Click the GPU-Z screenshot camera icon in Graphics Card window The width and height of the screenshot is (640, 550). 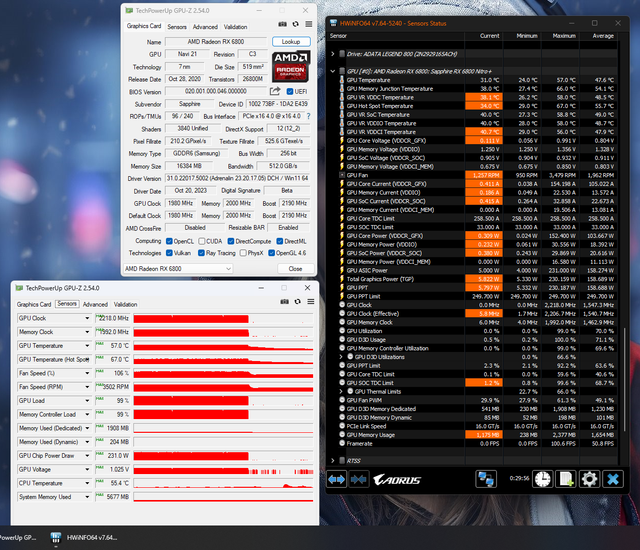pyautogui.click(x=282, y=24)
